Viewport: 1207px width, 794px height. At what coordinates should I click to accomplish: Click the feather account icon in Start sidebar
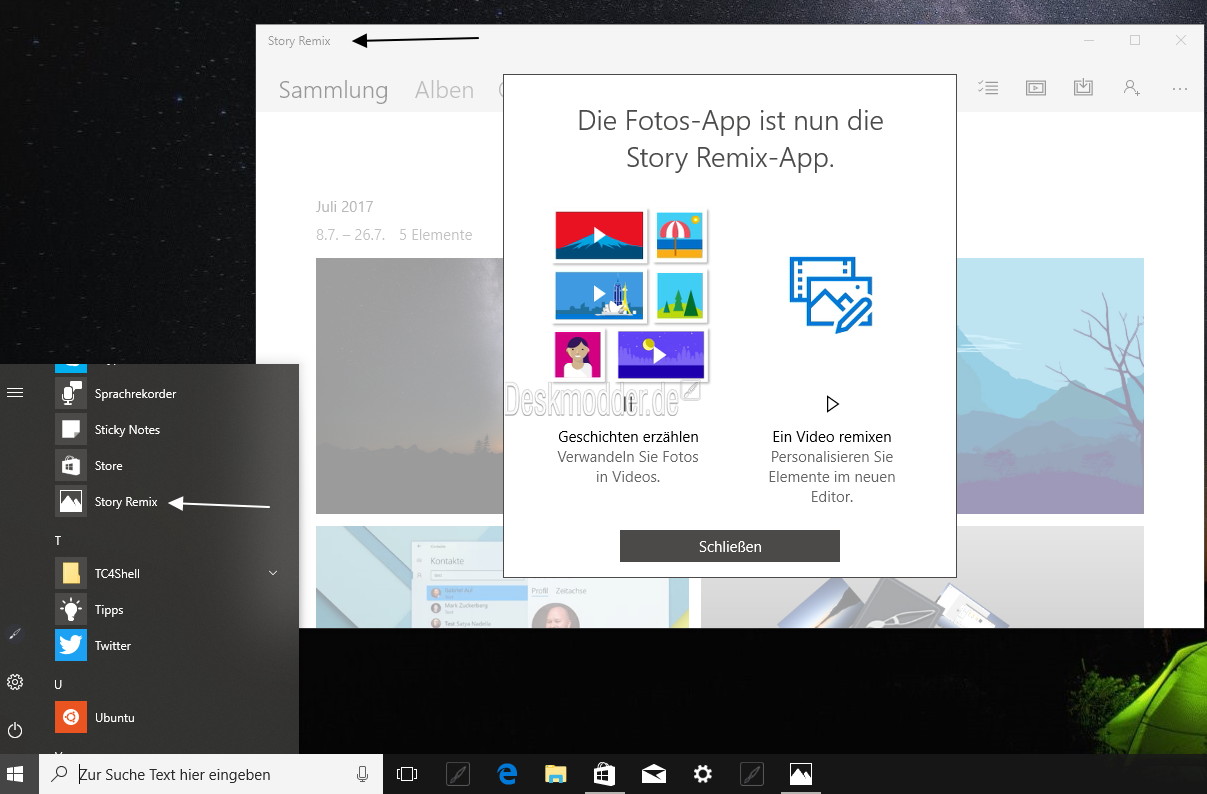(15, 634)
